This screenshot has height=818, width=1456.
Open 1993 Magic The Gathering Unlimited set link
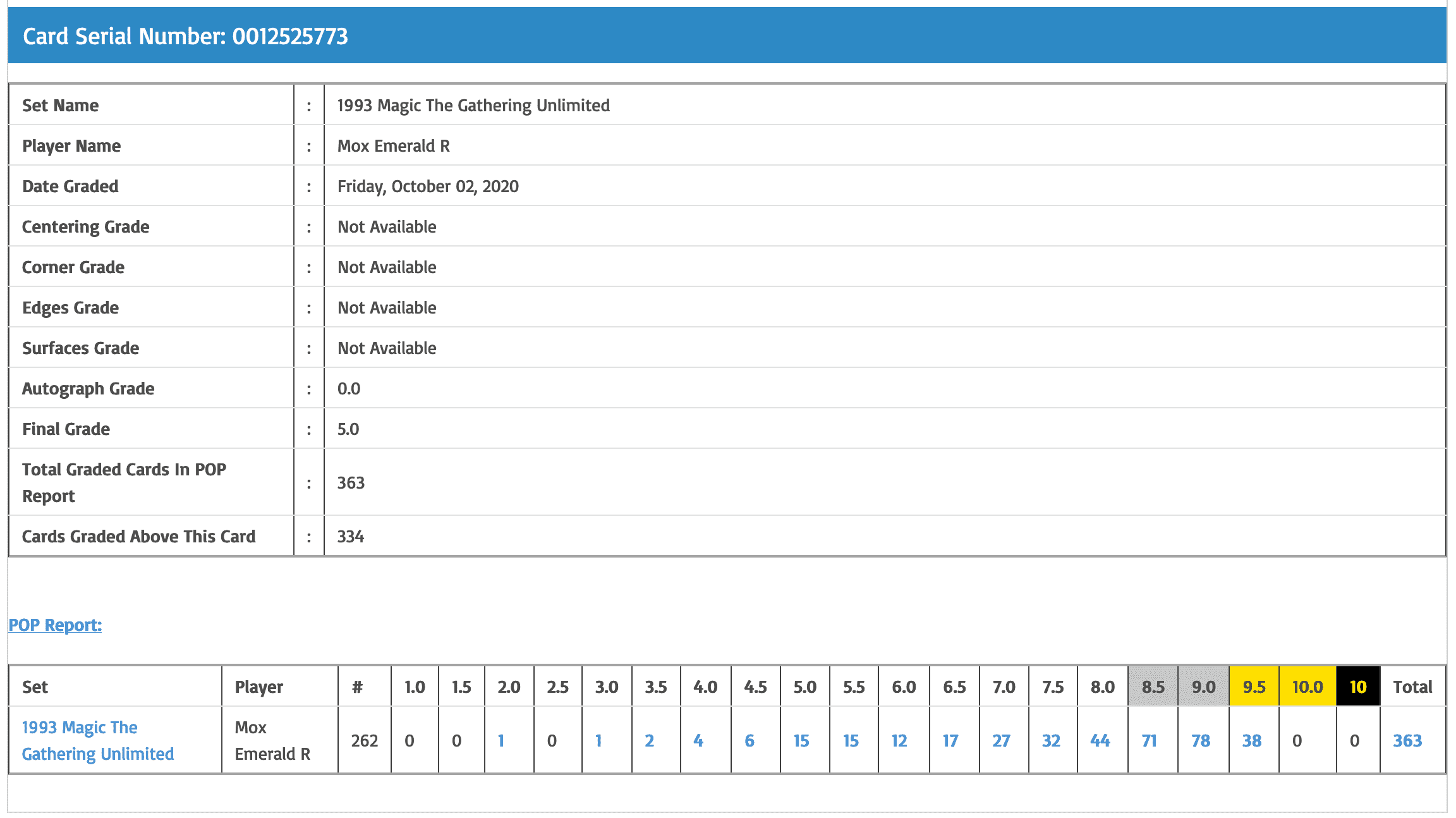click(x=98, y=740)
